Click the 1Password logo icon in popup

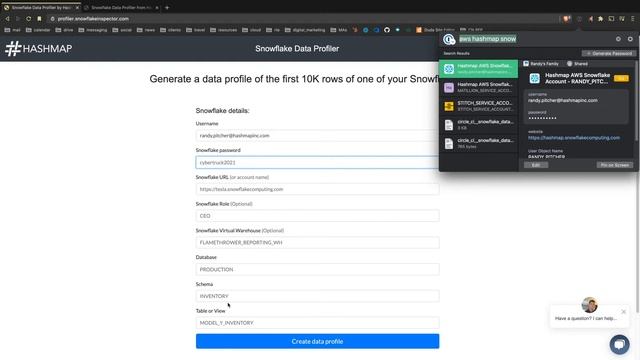click(449, 39)
